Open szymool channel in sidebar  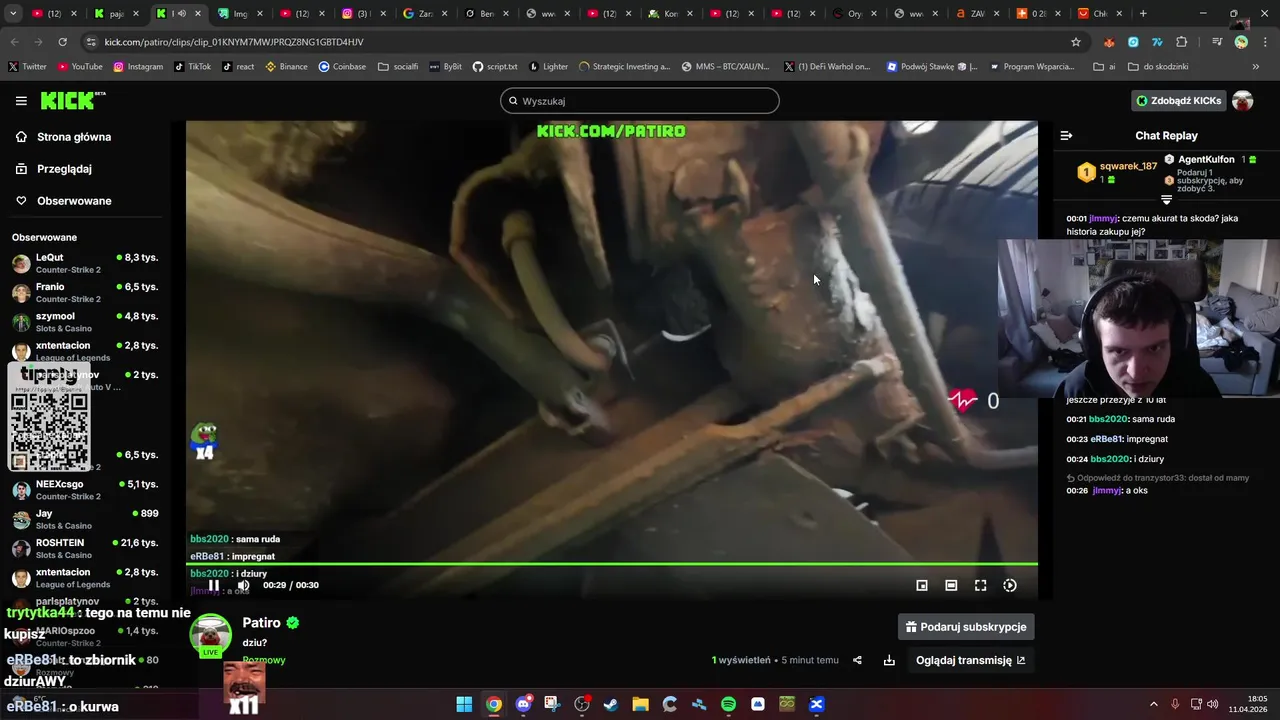pyautogui.click(x=85, y=321)
